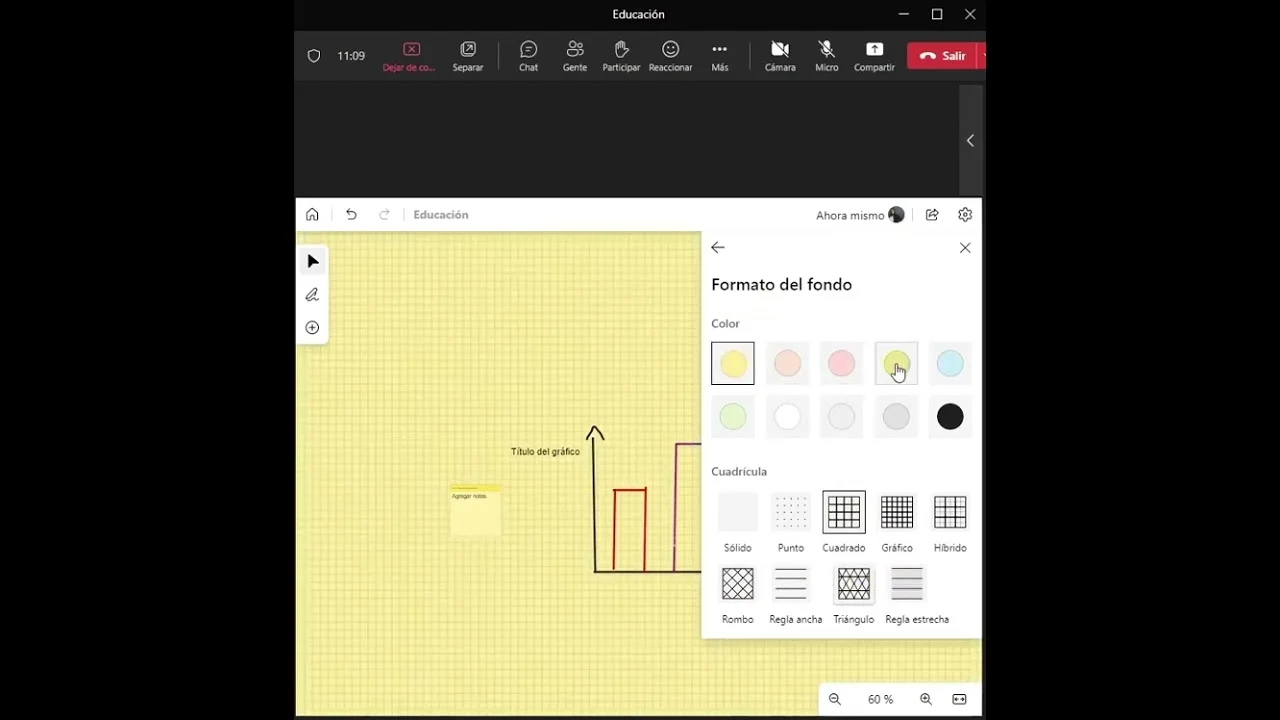Open the Gente participants panel
The image size is (1280, 720).
tap(575, 56)
